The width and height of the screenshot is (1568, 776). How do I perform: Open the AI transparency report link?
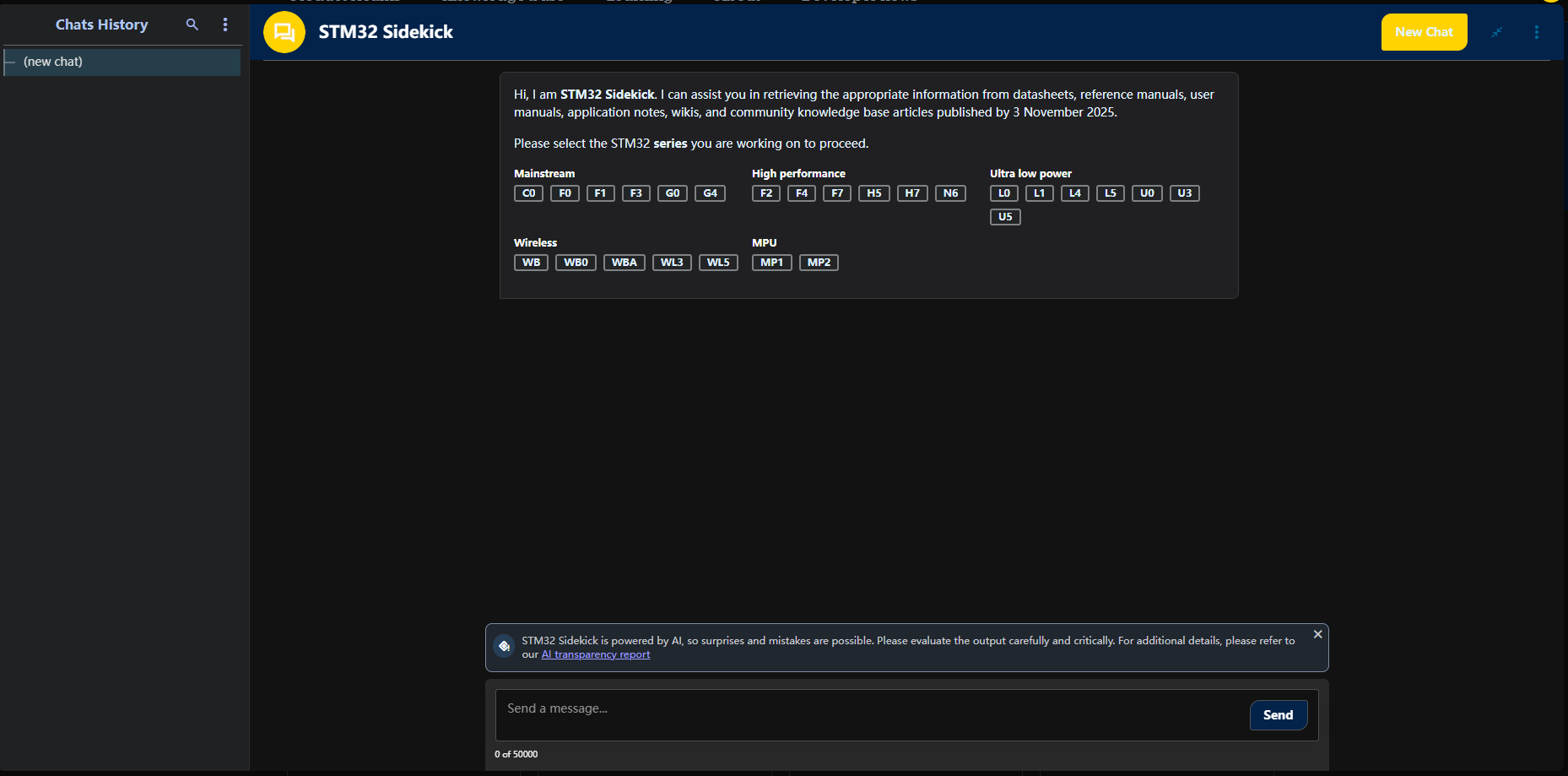point(596,654)
